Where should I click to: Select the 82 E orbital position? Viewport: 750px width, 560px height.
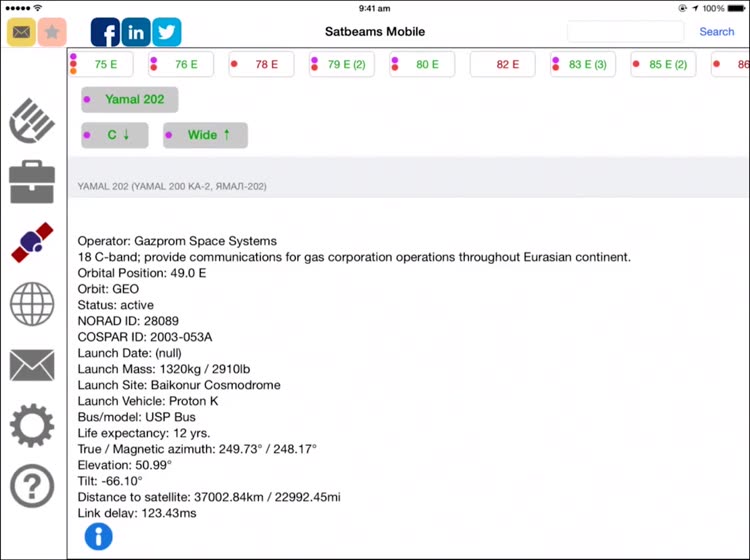tap(503, 64)
